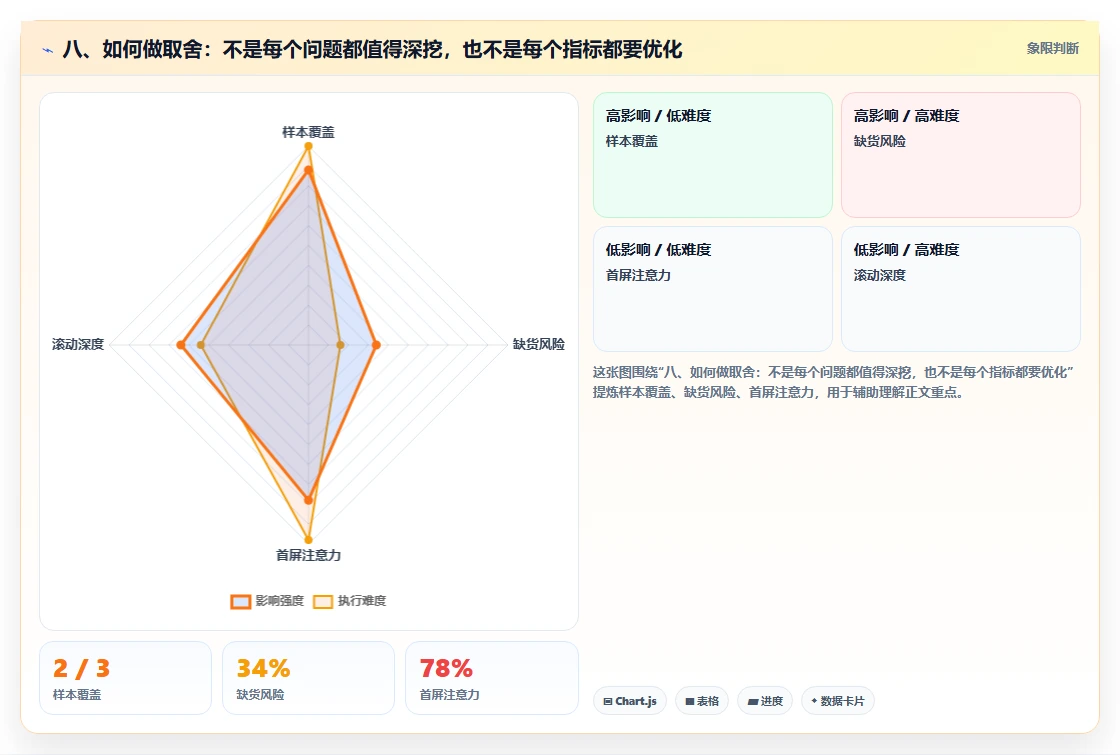Toggle the 影响强度 legend swatch

click(x=241, y=601)
